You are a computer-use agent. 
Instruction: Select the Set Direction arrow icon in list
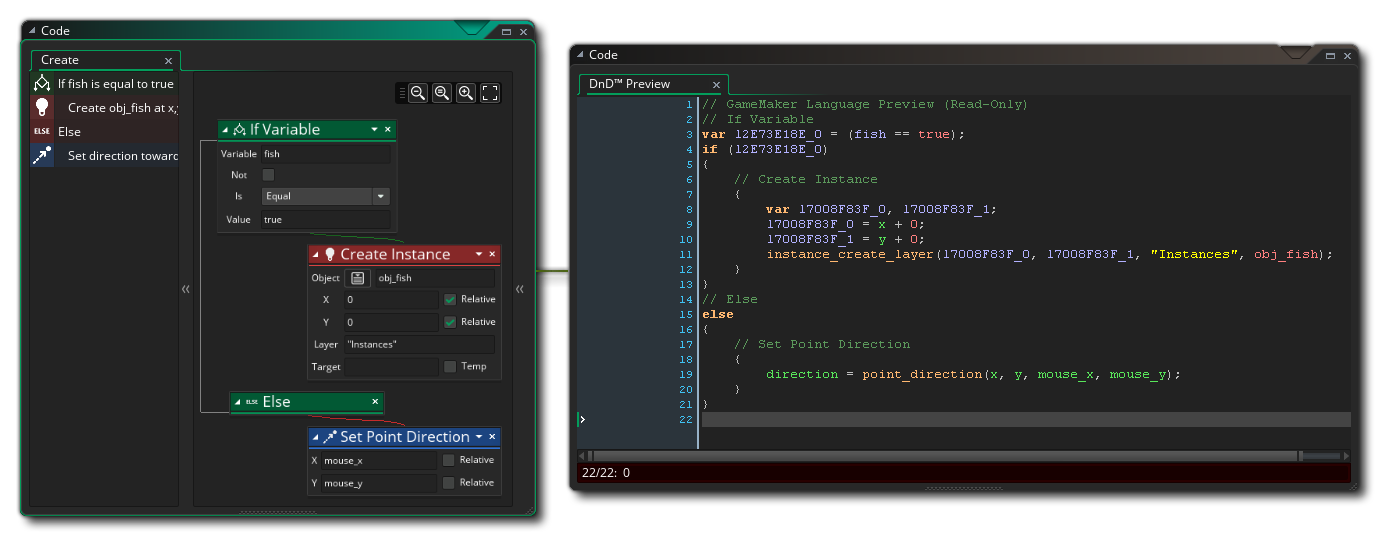pos(42,156)
